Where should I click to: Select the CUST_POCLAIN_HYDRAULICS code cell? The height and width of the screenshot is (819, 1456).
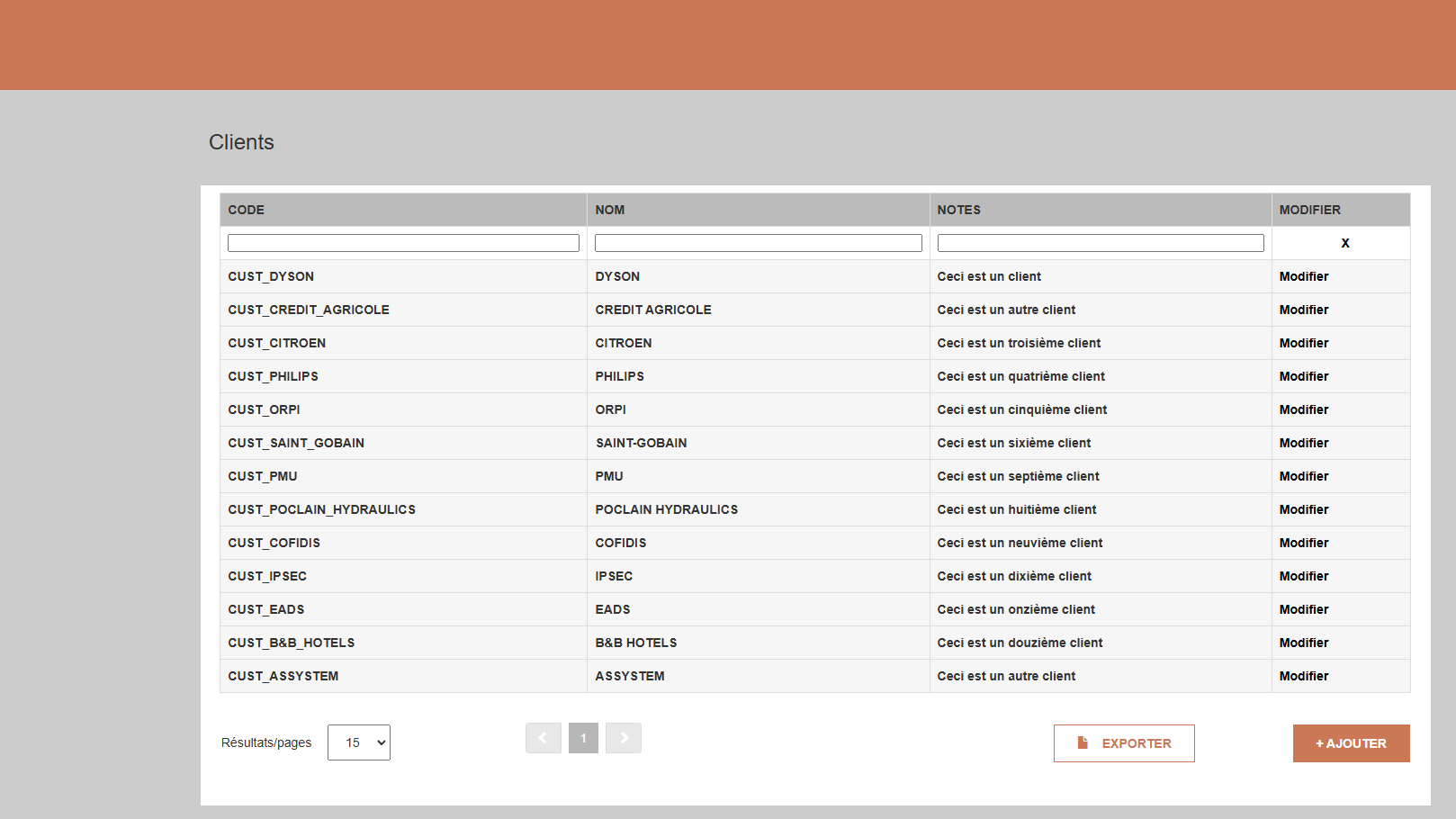[403, 509]
